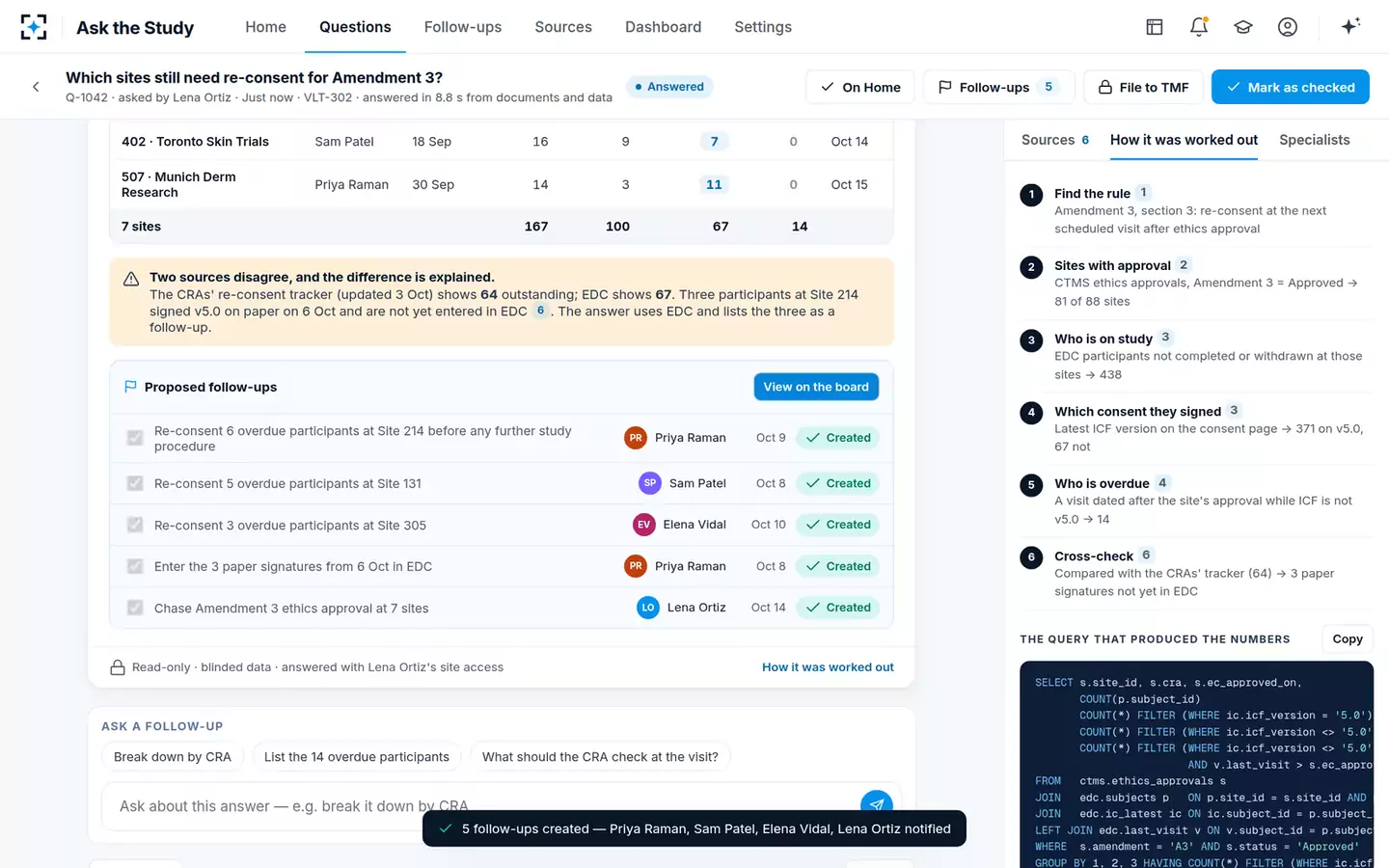Copy the SQL query with Copy button
The width and height of the screenshot is (1389, 868).
1348,638
